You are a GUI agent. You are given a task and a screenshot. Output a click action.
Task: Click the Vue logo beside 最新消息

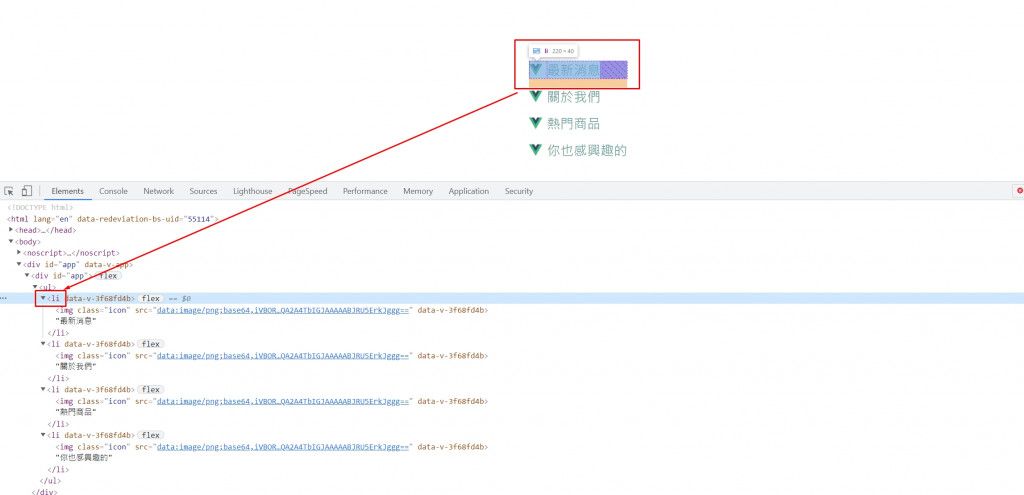(536, 69)
